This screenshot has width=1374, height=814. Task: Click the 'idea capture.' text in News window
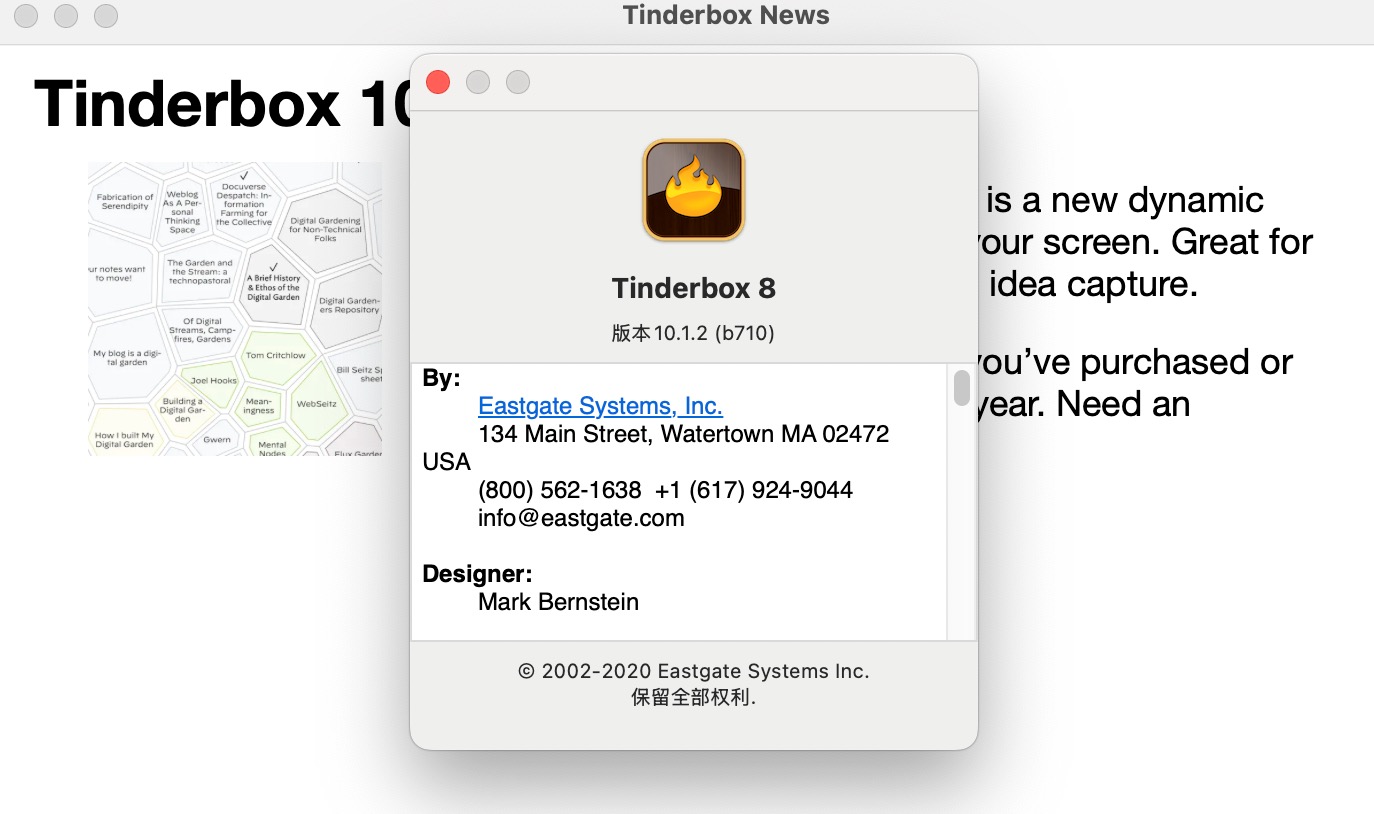click(x=1093, y=285)
